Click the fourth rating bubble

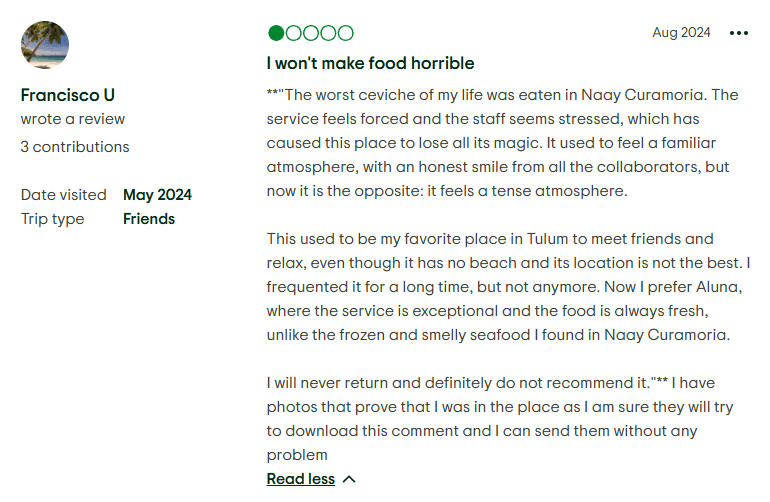click(x=327, y=33)
